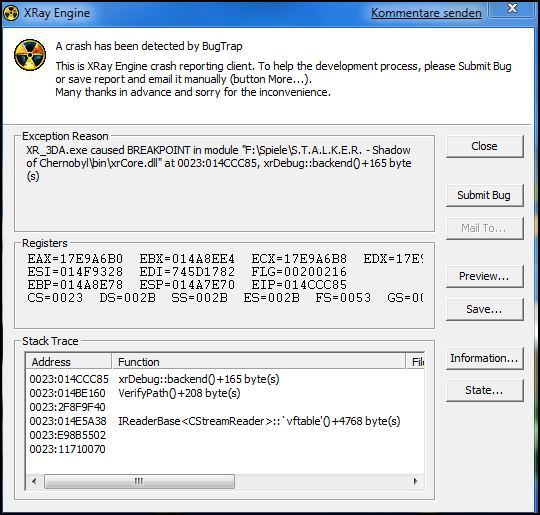The height and width of the screenshot is (515, 540).
Task: Click address 0023:014E5A38 in stack trace
Action: (x=68, y=421)
